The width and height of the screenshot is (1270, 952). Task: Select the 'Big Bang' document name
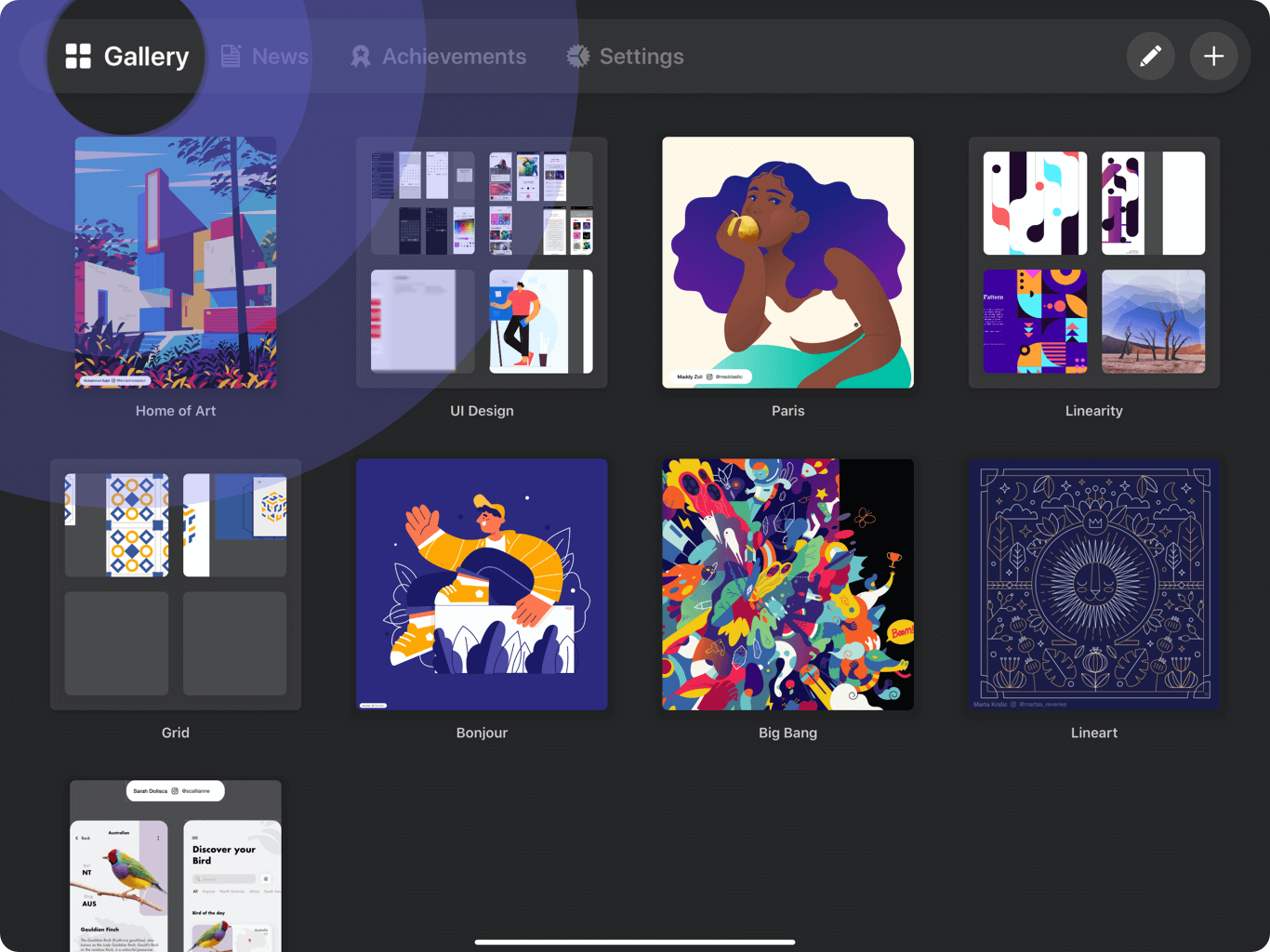tap(787, 733)
